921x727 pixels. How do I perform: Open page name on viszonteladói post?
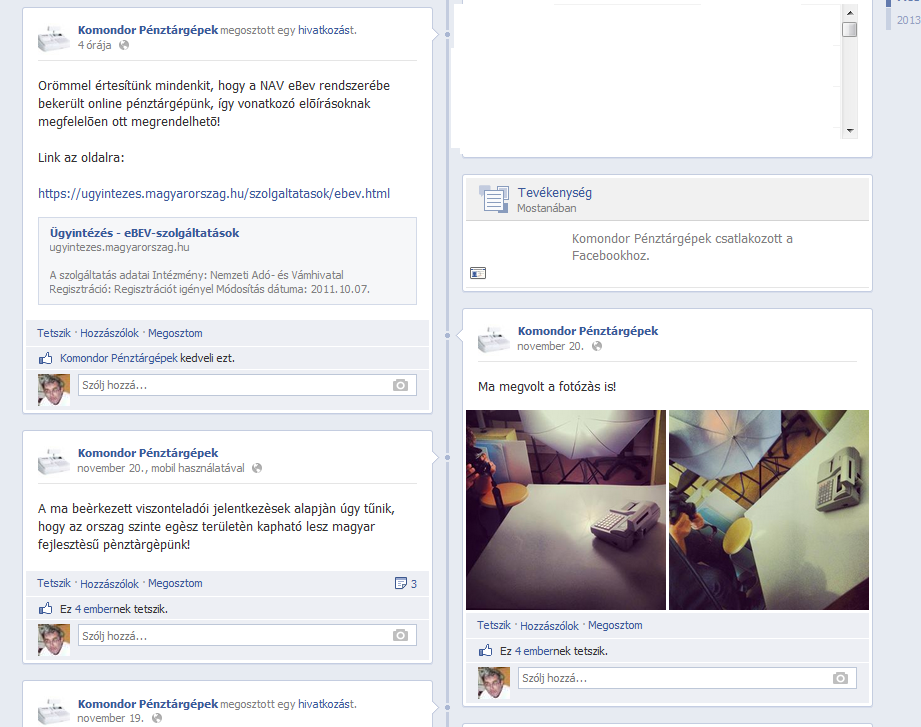click(x=148, y=453)
